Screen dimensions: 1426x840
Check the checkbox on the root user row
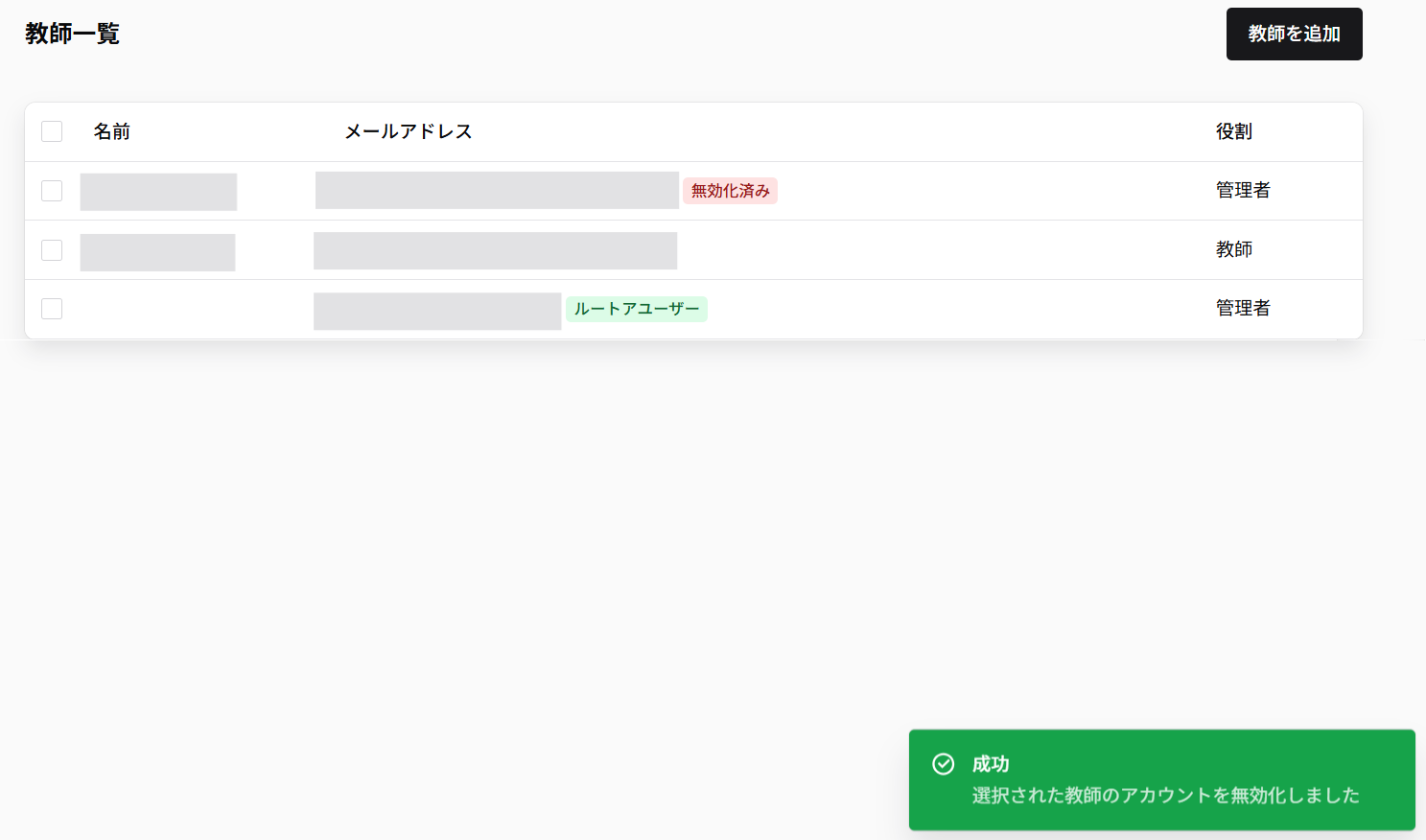coord(51,309)
